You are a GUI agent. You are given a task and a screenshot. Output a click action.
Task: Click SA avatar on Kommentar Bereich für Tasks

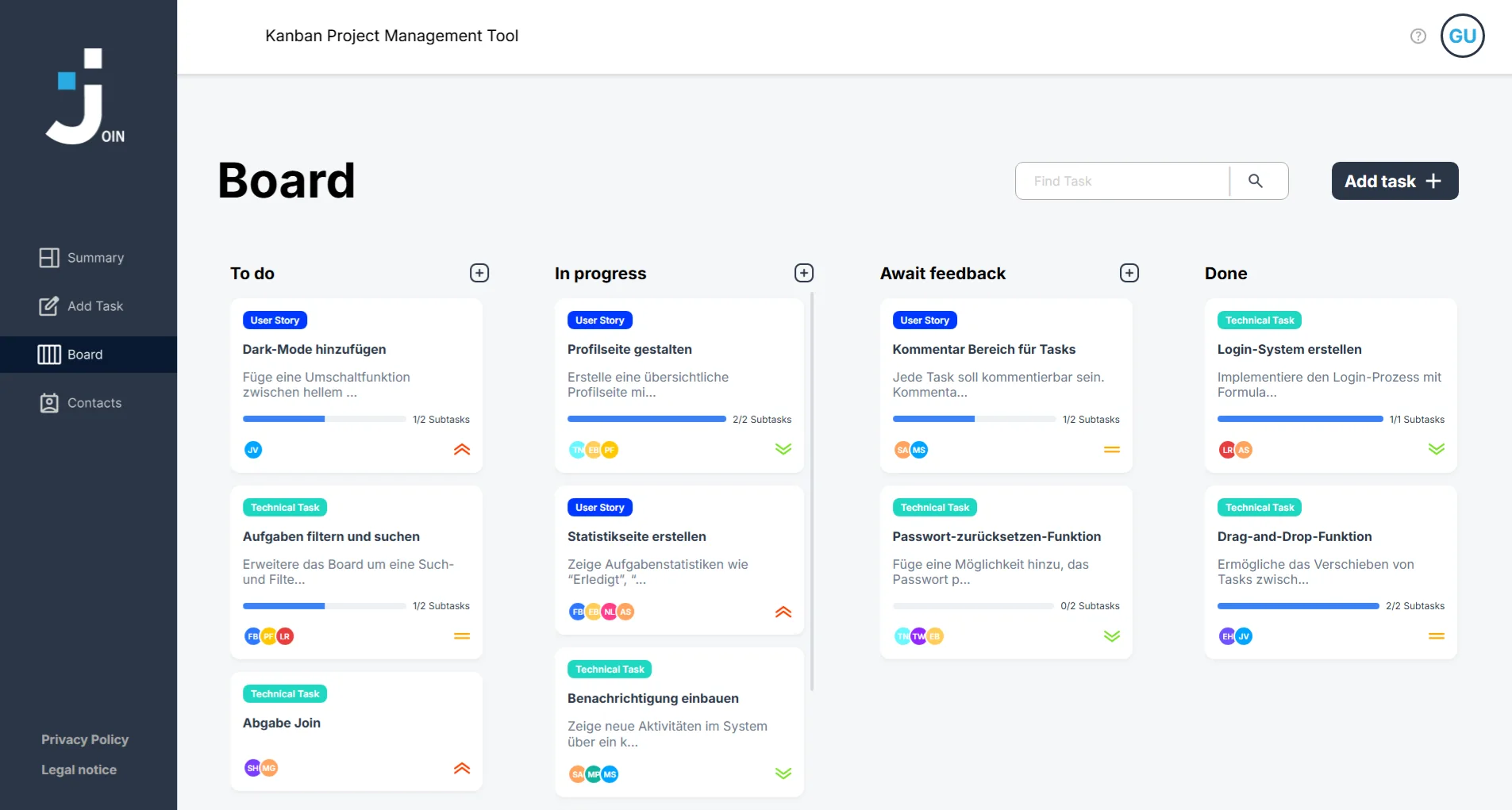[x=902, y=450]
